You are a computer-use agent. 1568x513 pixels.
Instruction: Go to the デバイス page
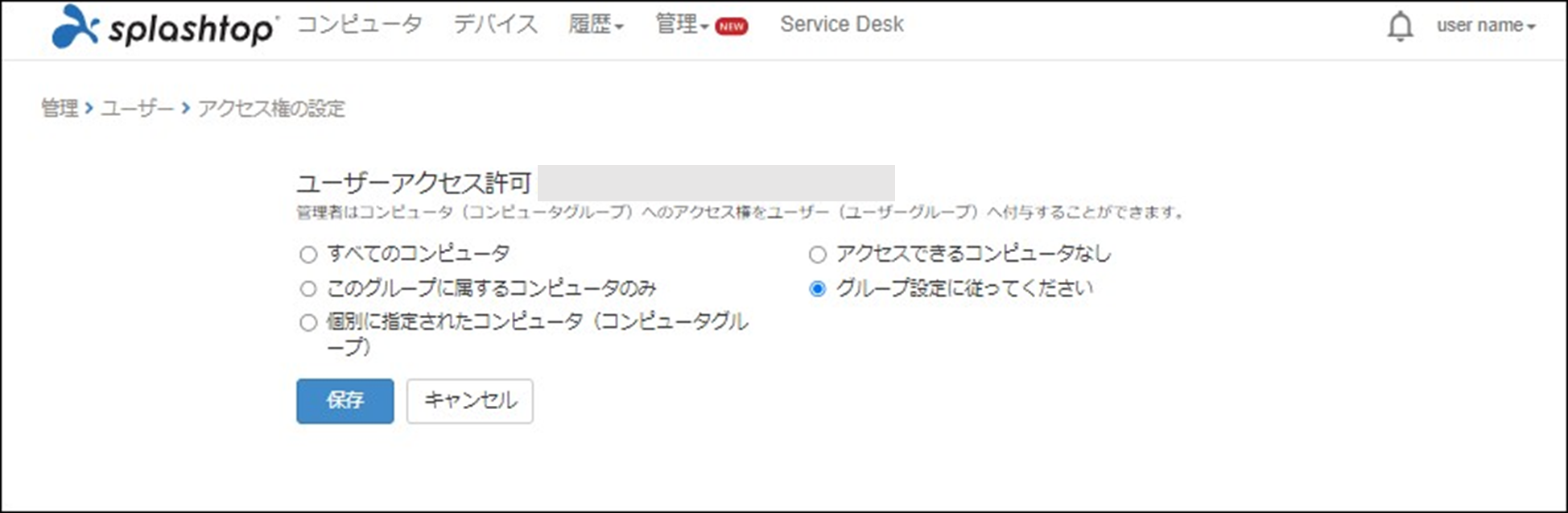[x=495, y=24]
